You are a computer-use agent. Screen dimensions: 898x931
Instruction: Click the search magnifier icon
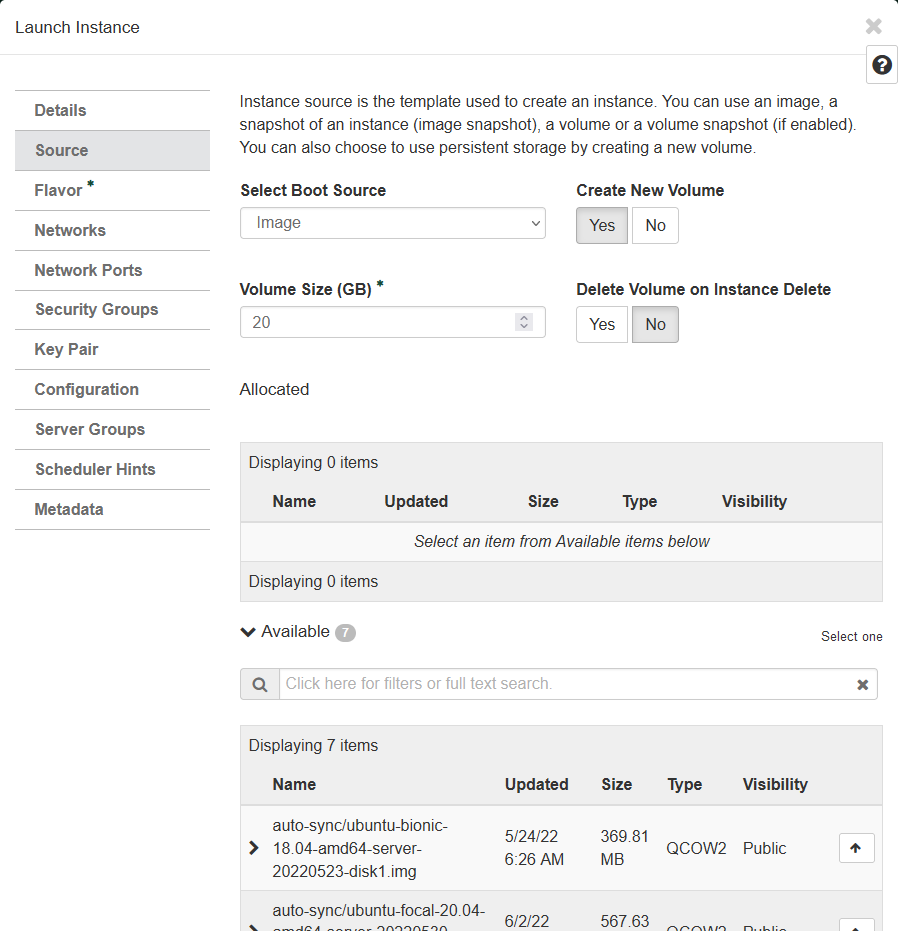(260, 684)
